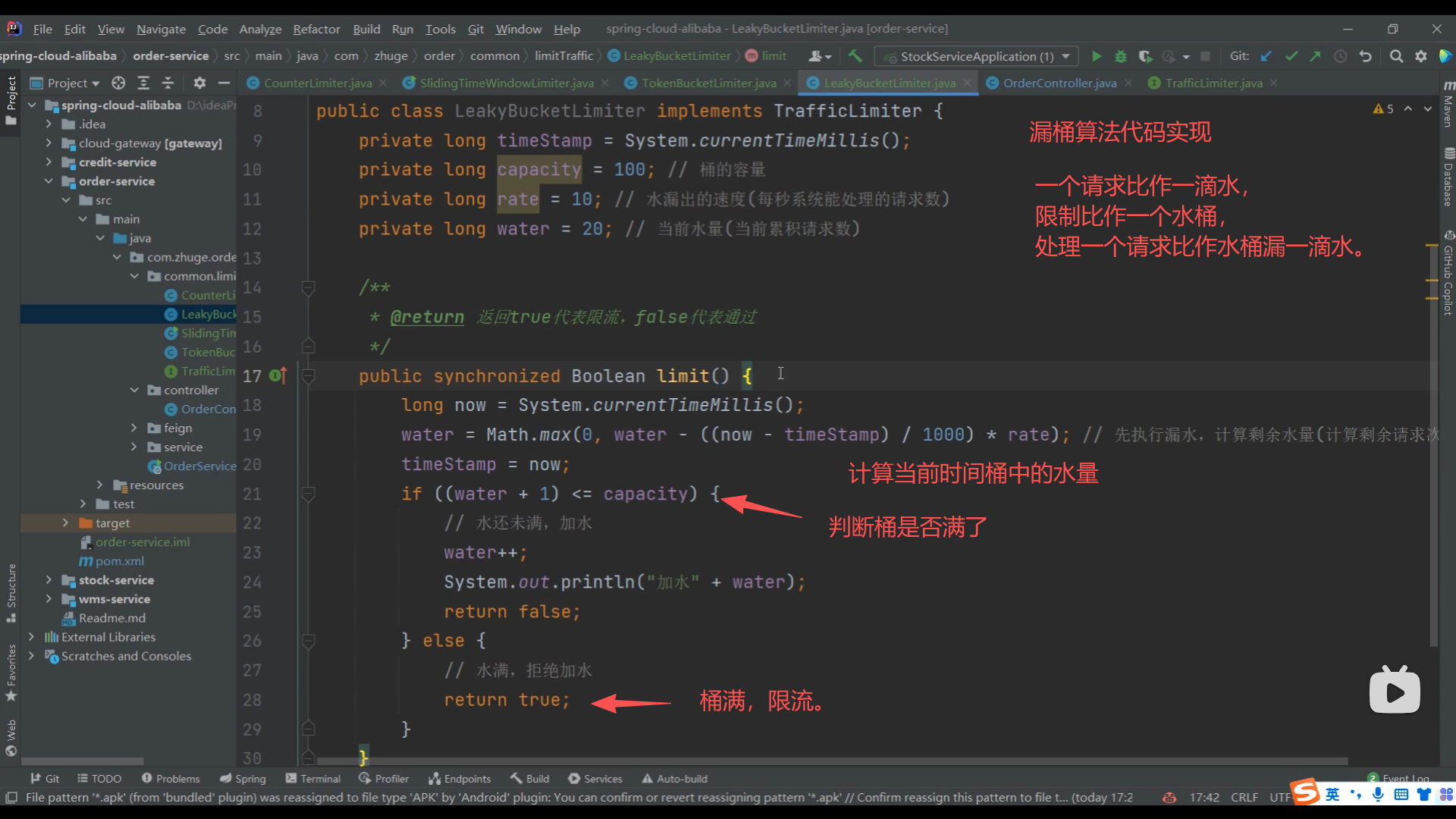The width and height of the screenshot is (1456, 819).
Task: Open Project tool window settings gear
Action: click(199, 83)
